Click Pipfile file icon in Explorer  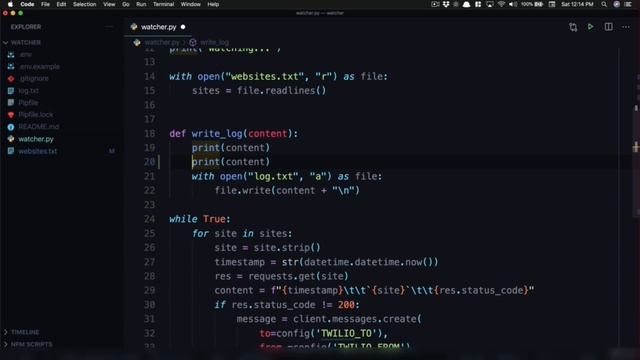(x=11, y=102)
